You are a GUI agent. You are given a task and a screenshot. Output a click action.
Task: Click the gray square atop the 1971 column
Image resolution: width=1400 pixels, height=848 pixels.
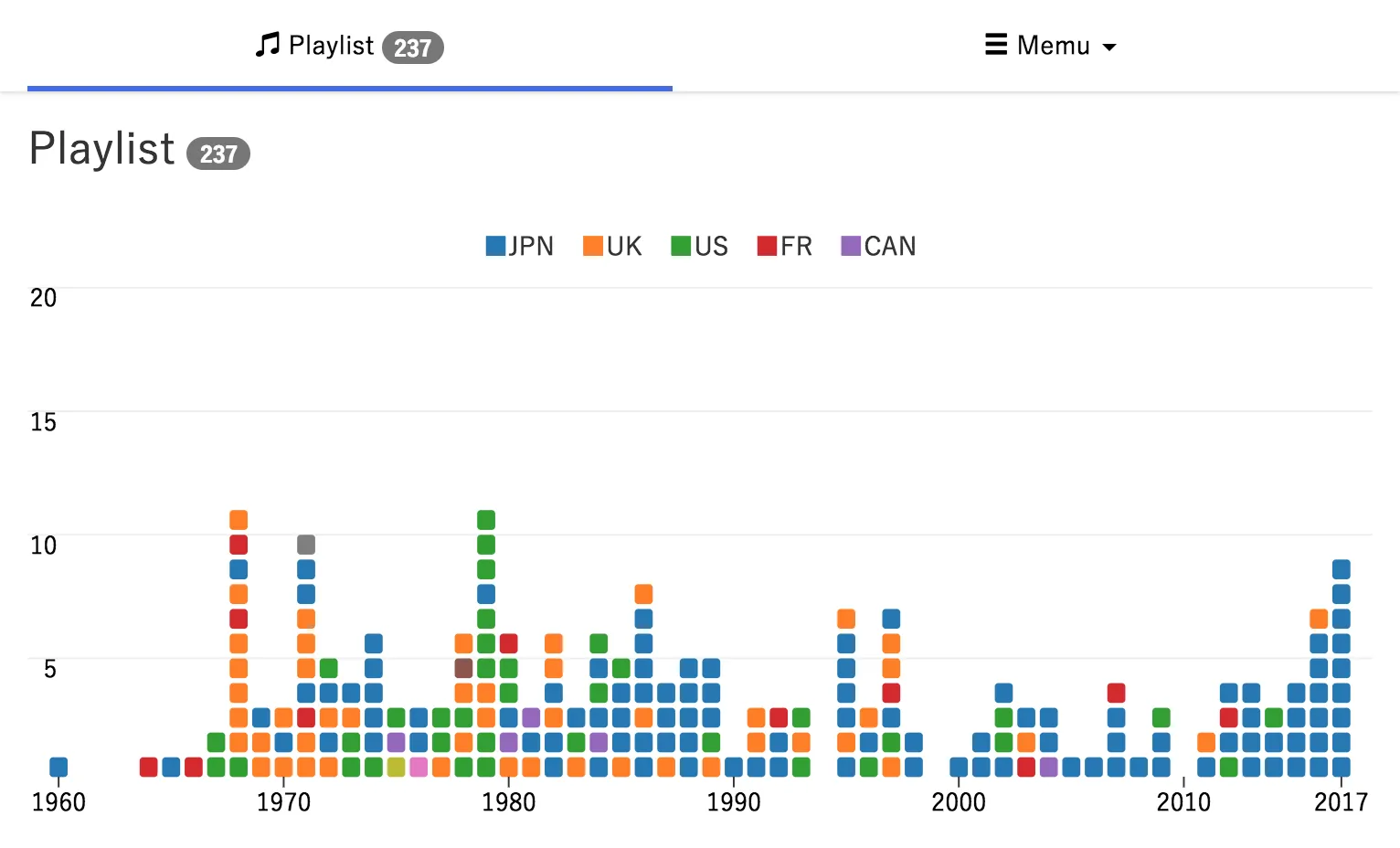(x=306, y=545)
